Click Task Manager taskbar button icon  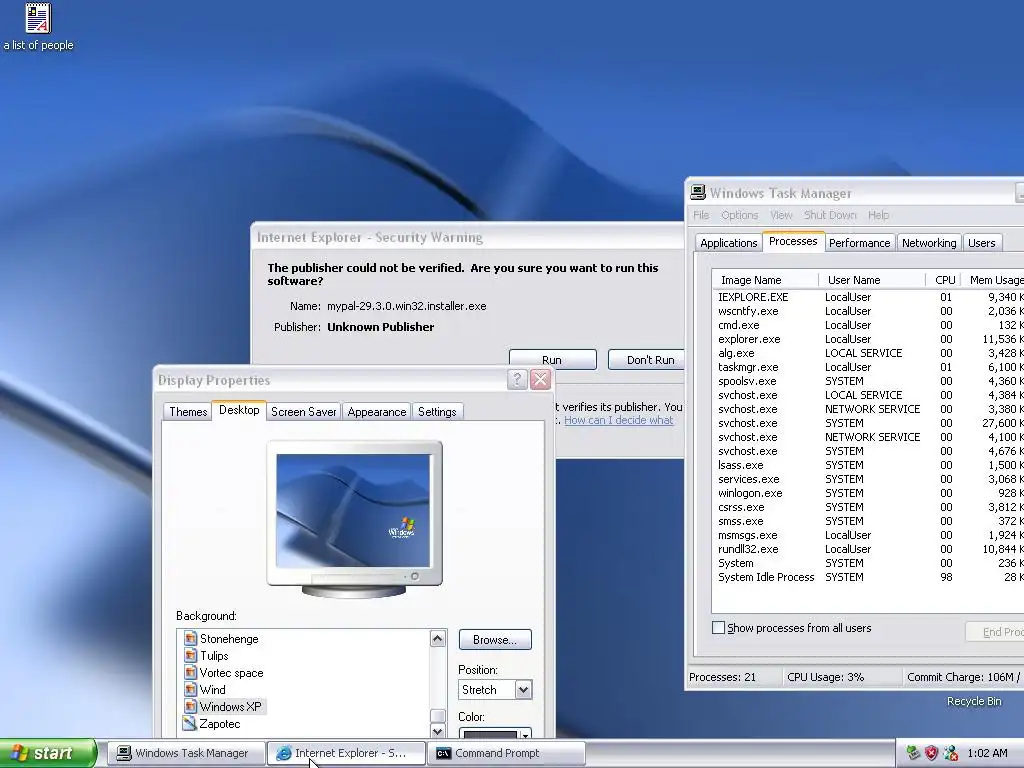[123, 753]
